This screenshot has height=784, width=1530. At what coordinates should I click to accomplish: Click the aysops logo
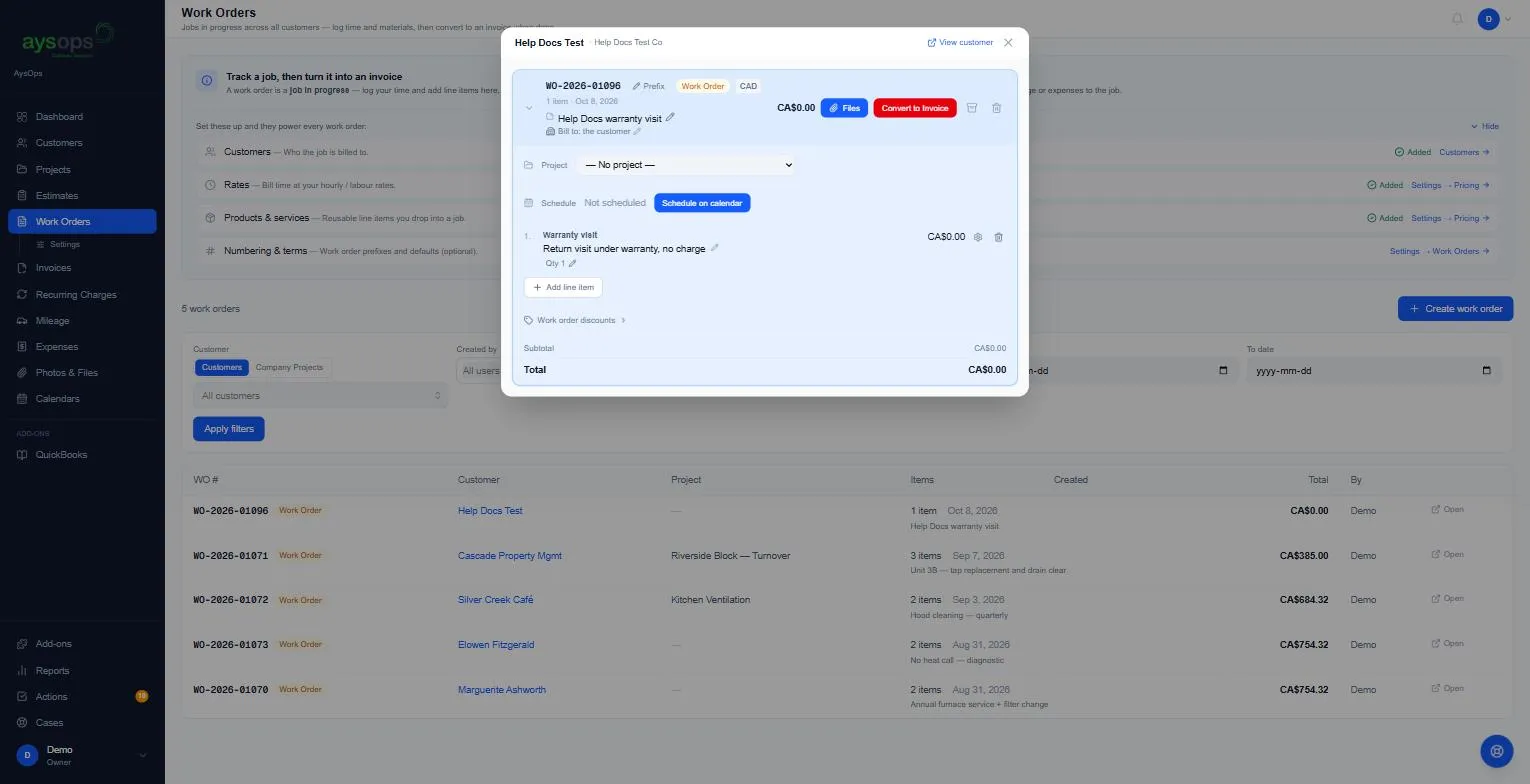pyautogui.click(x=68, y=41)
